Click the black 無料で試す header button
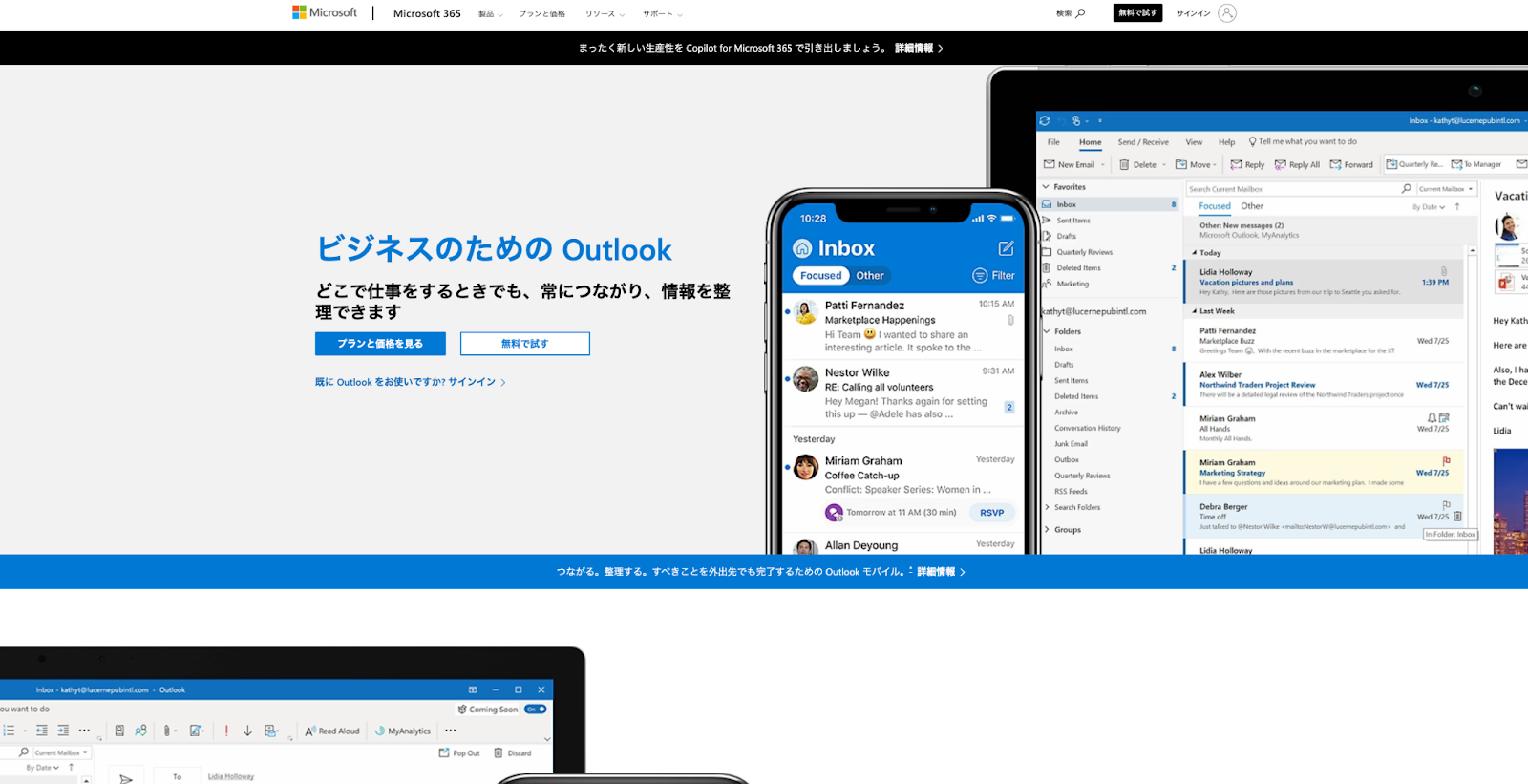This screenshot has height=784, width=1528. click(x=1137, y=13)
